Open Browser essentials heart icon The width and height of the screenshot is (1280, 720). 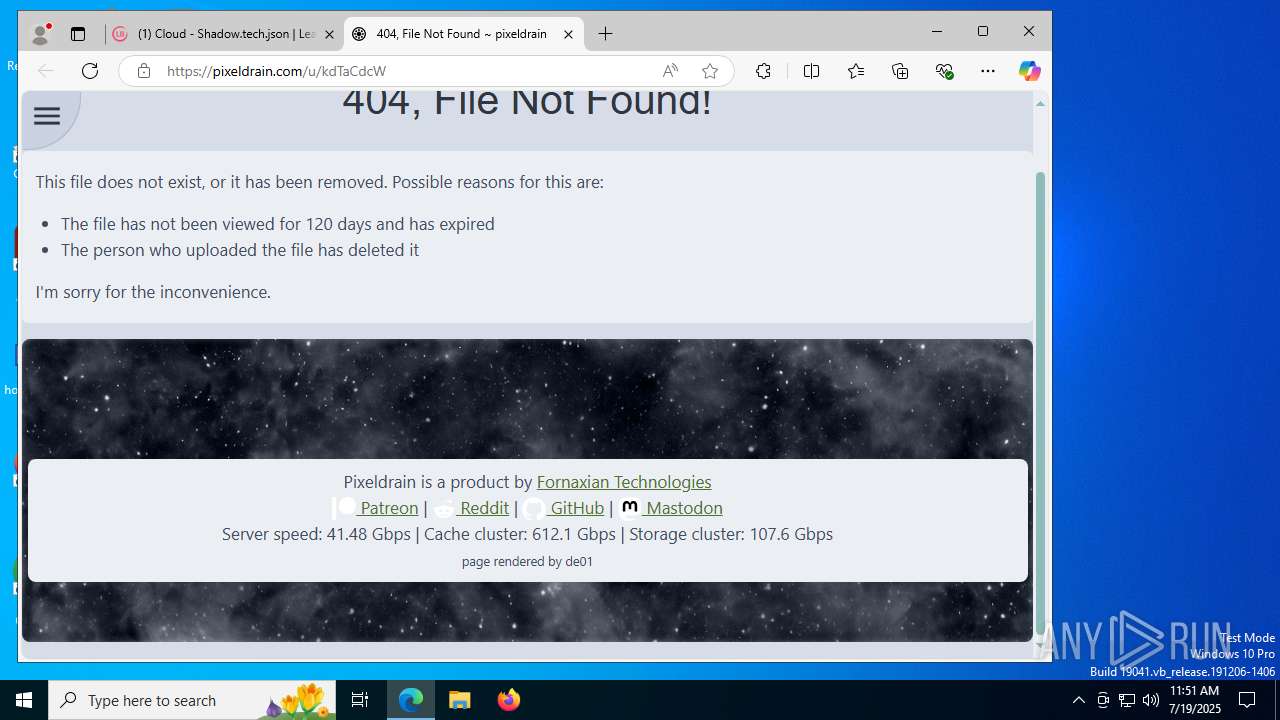[x=944, y=71]
